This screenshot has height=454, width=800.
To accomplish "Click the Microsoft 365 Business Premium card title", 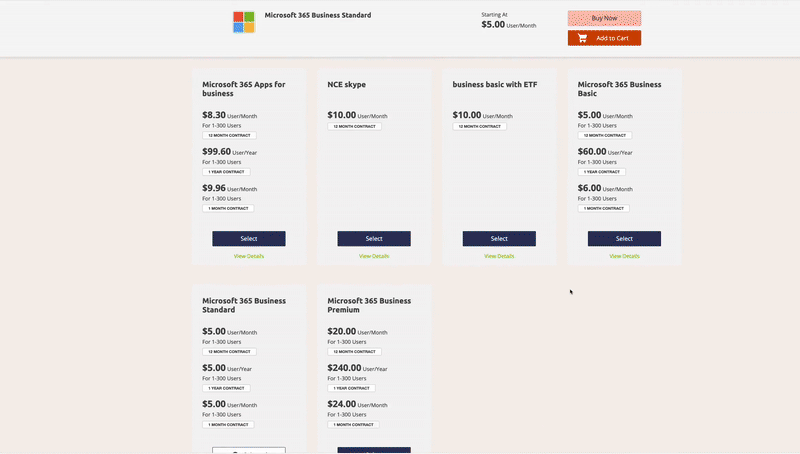I will tap(369, 305).
